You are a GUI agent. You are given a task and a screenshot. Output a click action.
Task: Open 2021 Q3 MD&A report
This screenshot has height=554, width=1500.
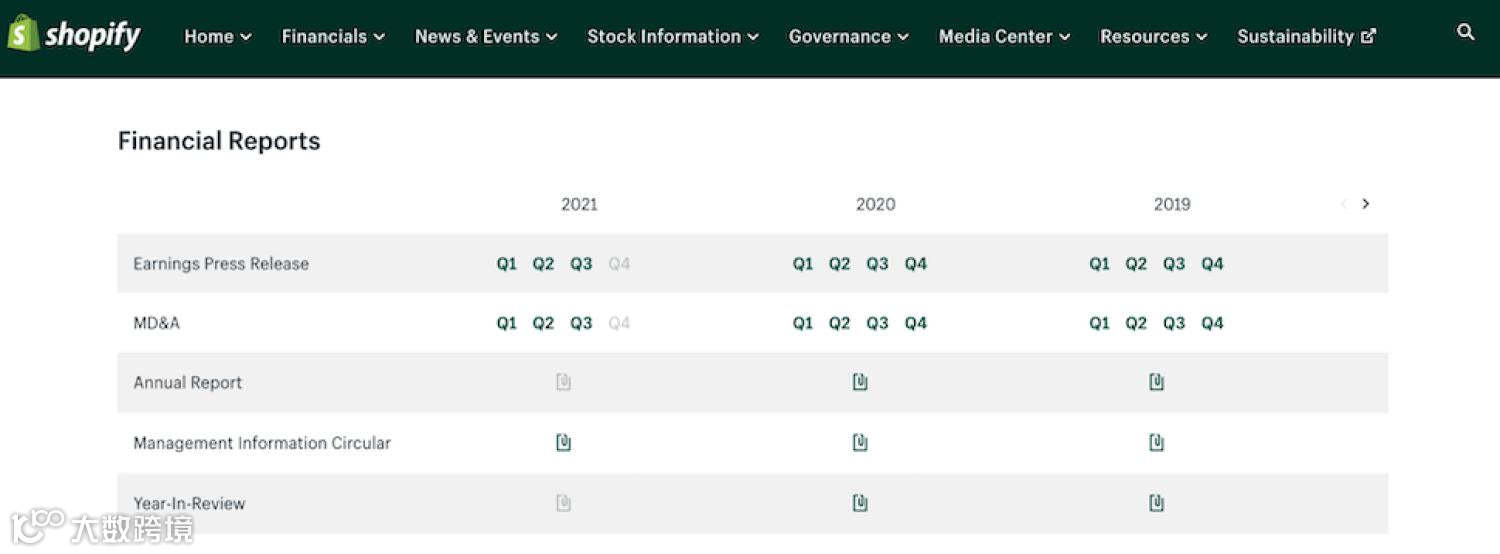coord(581,323)
